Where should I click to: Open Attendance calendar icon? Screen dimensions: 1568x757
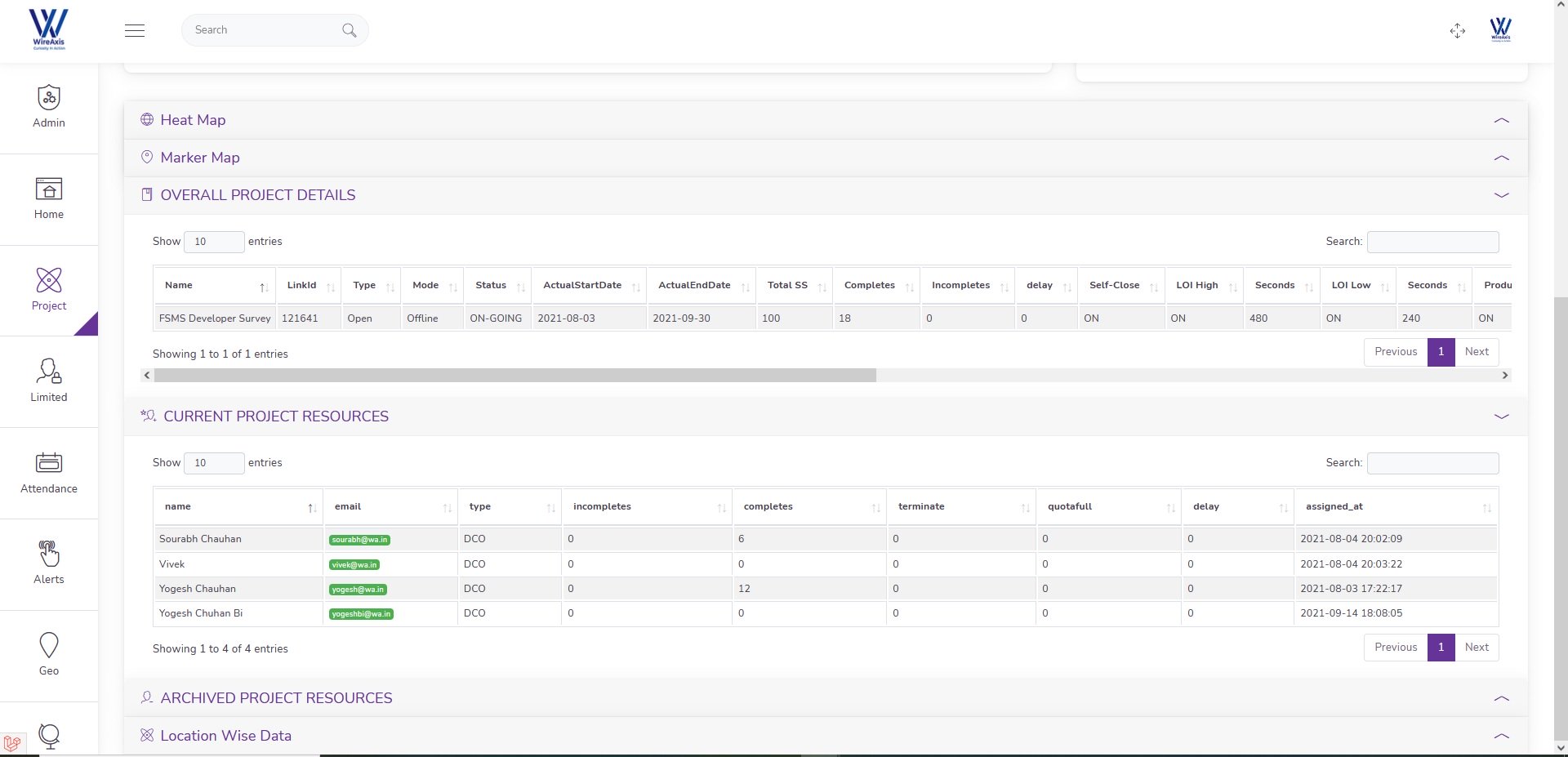point(49,463)
